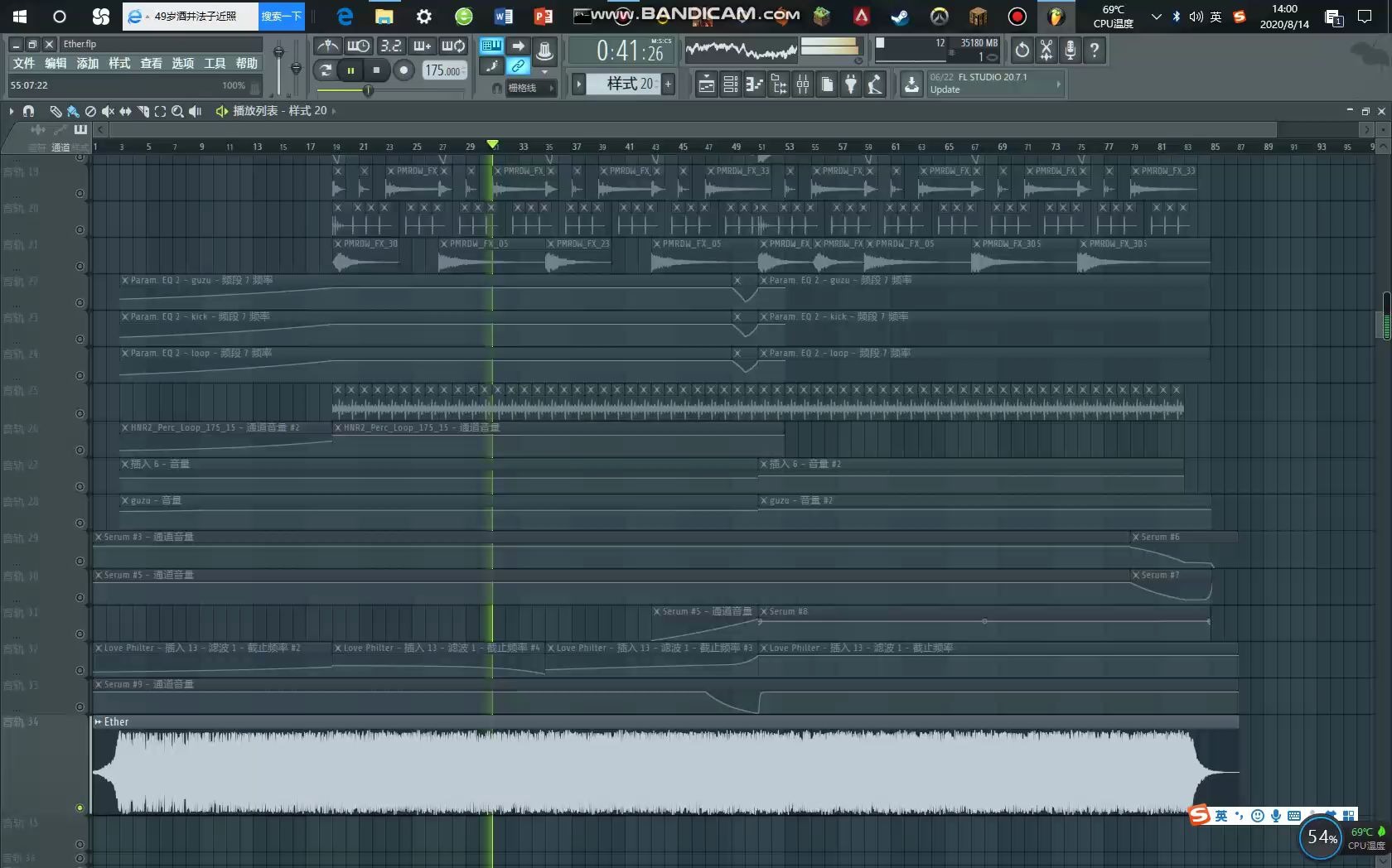Select the Draw pencil tool in playlist toolbar
This screenshot has width=1392, height=868.
click(56, 111)
